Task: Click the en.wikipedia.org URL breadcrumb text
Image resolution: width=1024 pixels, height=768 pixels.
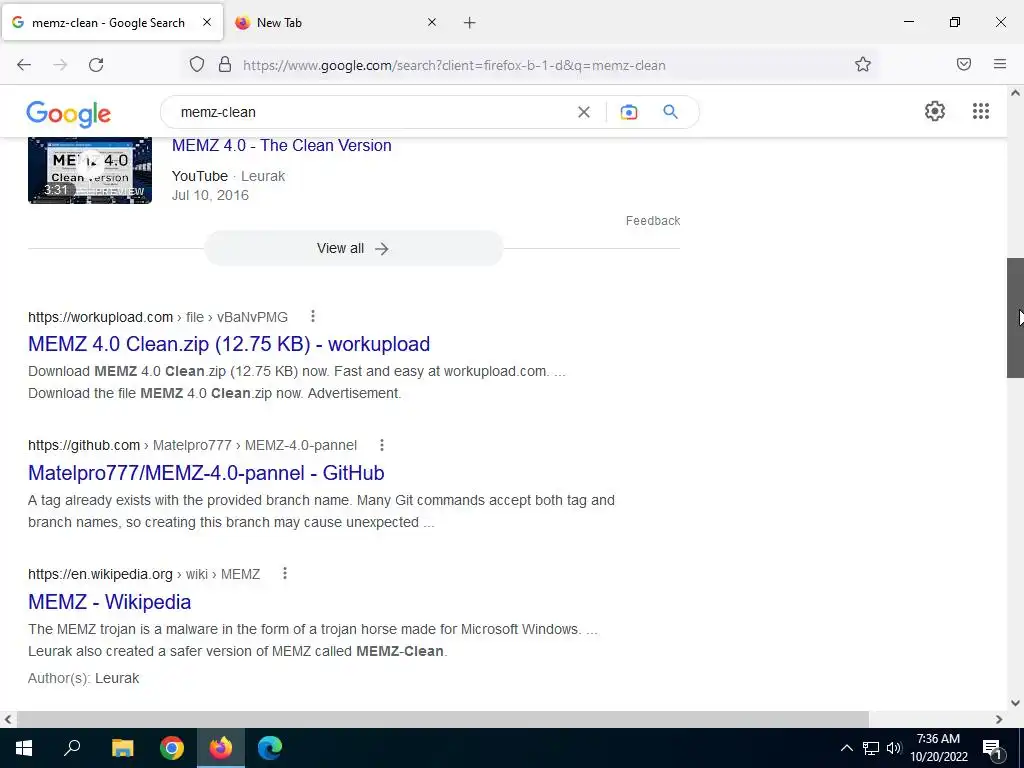Action: 144,574
